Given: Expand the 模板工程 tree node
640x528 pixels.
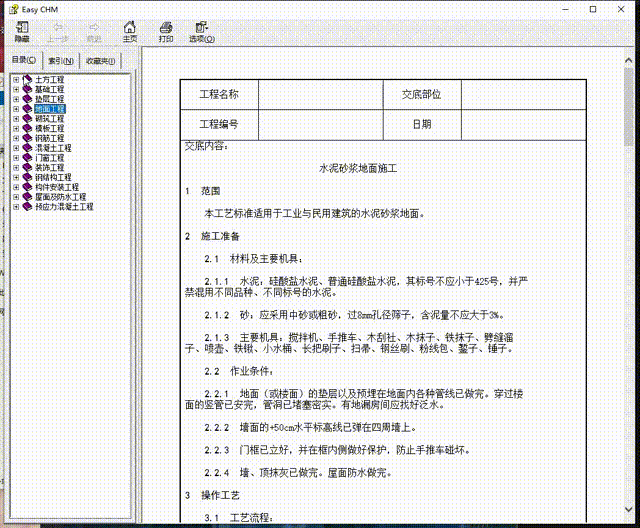Looking at the screenshot, I should (x=16, y=129).
